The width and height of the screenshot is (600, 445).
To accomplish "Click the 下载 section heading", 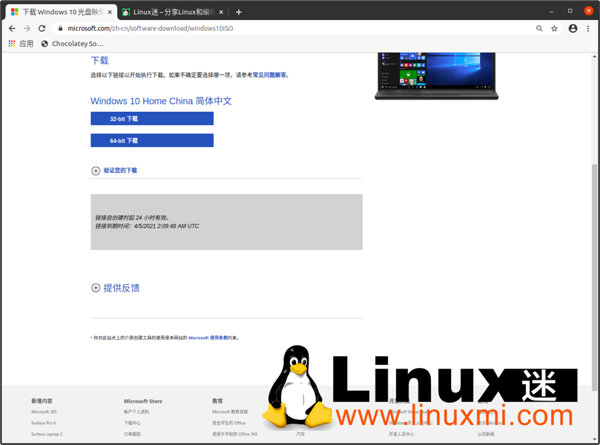I will click(x=100, y=60).
